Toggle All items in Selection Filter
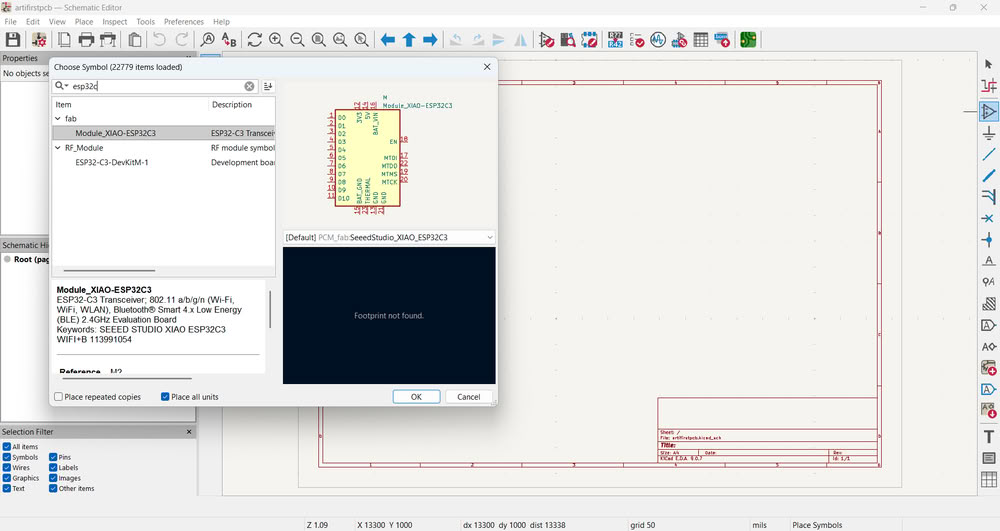The image size is (1000, 531). (x=7, y=447)
